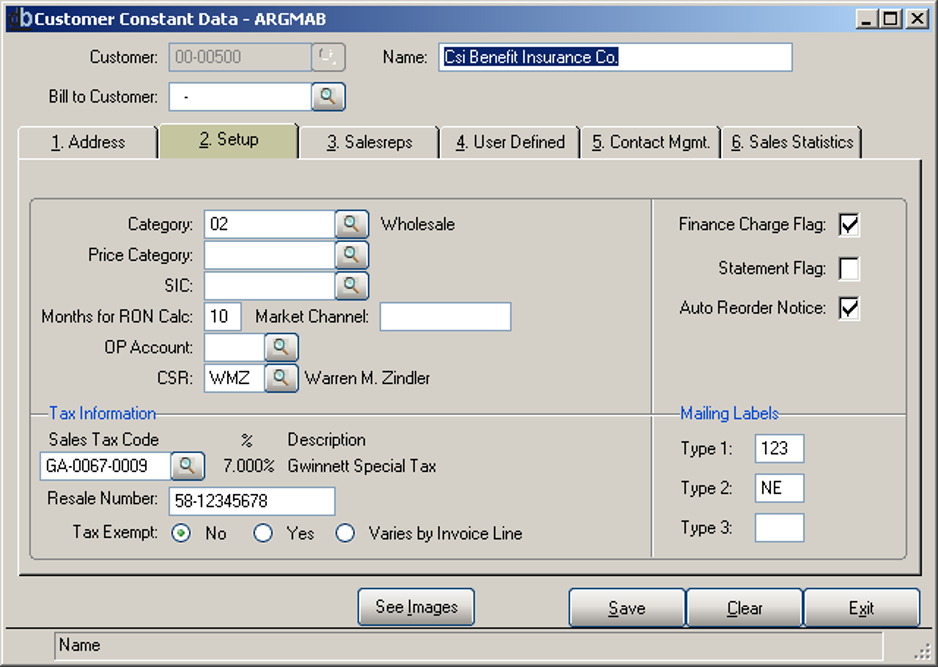Switch to the Setup tab

[x=229, y=141]
